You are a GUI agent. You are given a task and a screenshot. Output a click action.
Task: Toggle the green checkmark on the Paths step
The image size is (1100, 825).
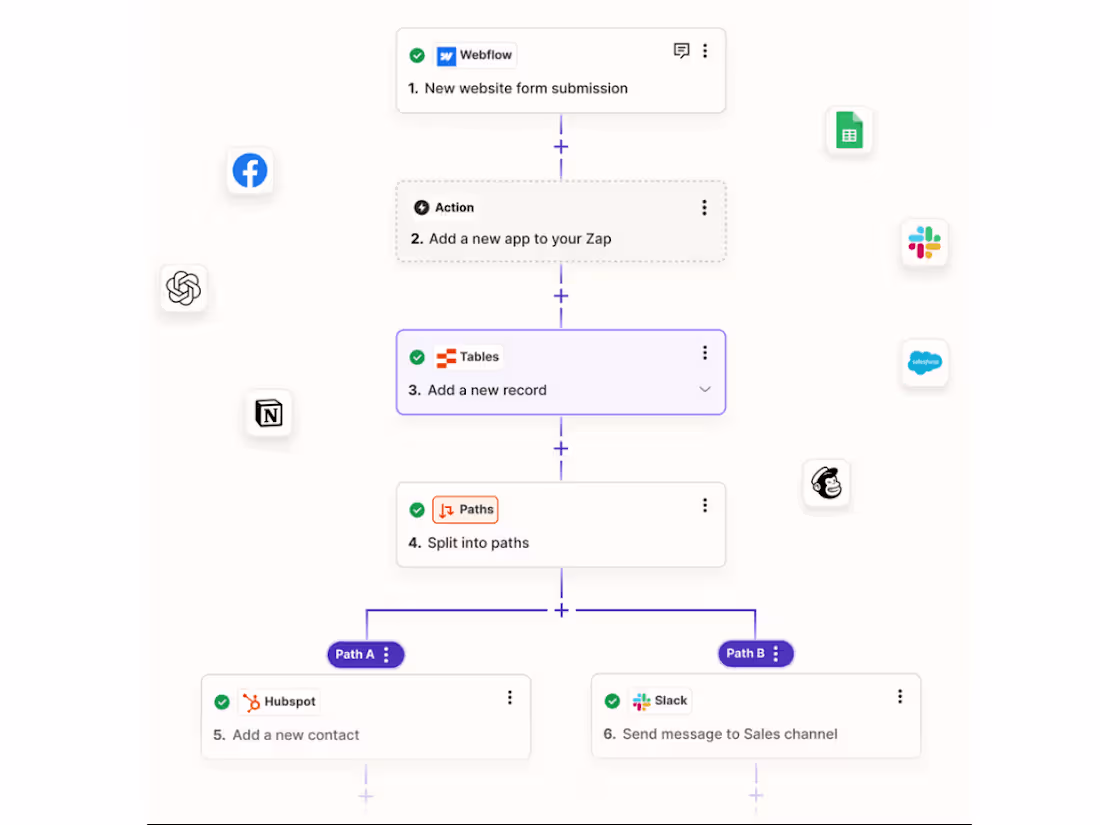[x=417, y=509]
